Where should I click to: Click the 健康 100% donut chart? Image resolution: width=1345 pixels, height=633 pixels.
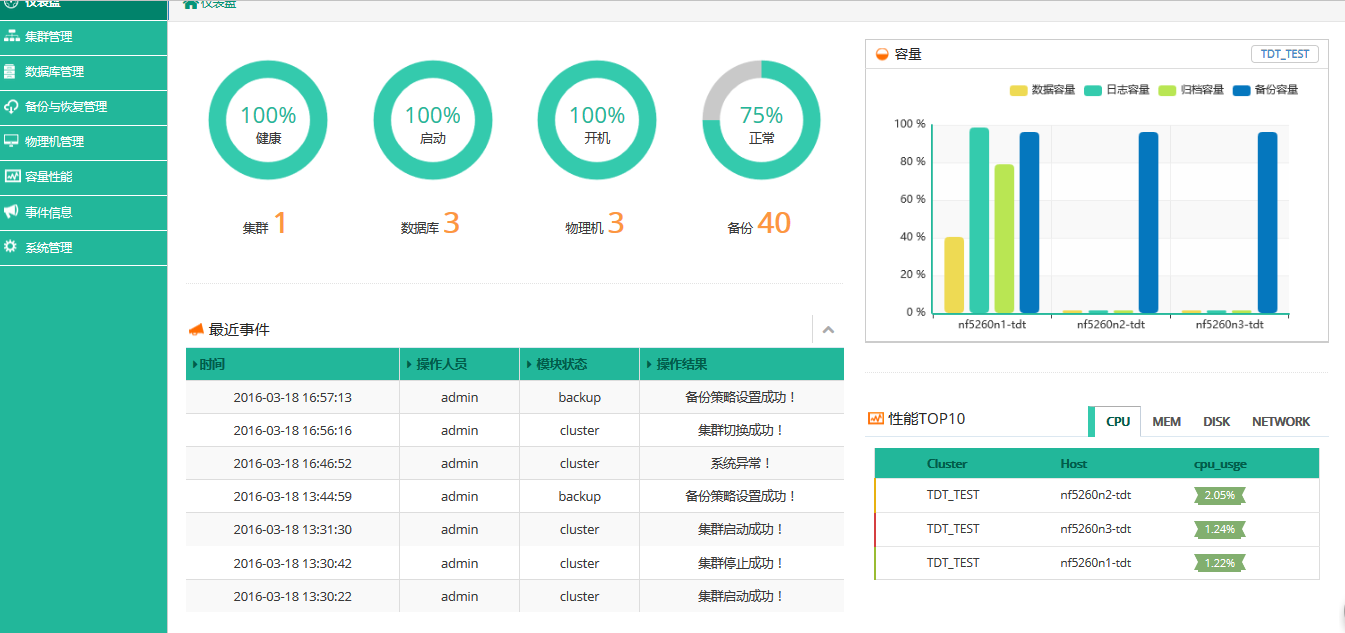click(268, 120)
